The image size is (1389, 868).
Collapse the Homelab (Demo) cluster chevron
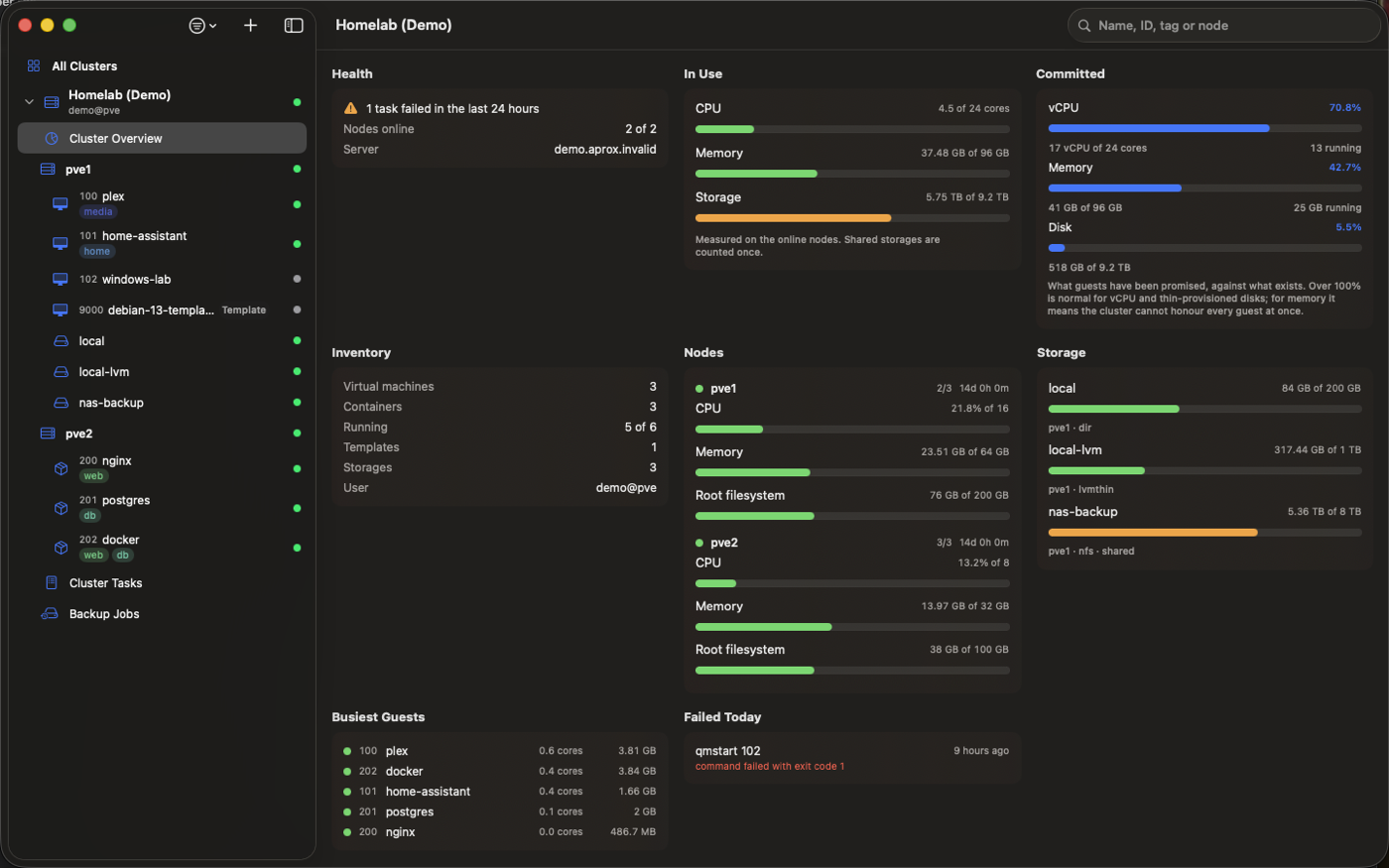pos(29,102)
